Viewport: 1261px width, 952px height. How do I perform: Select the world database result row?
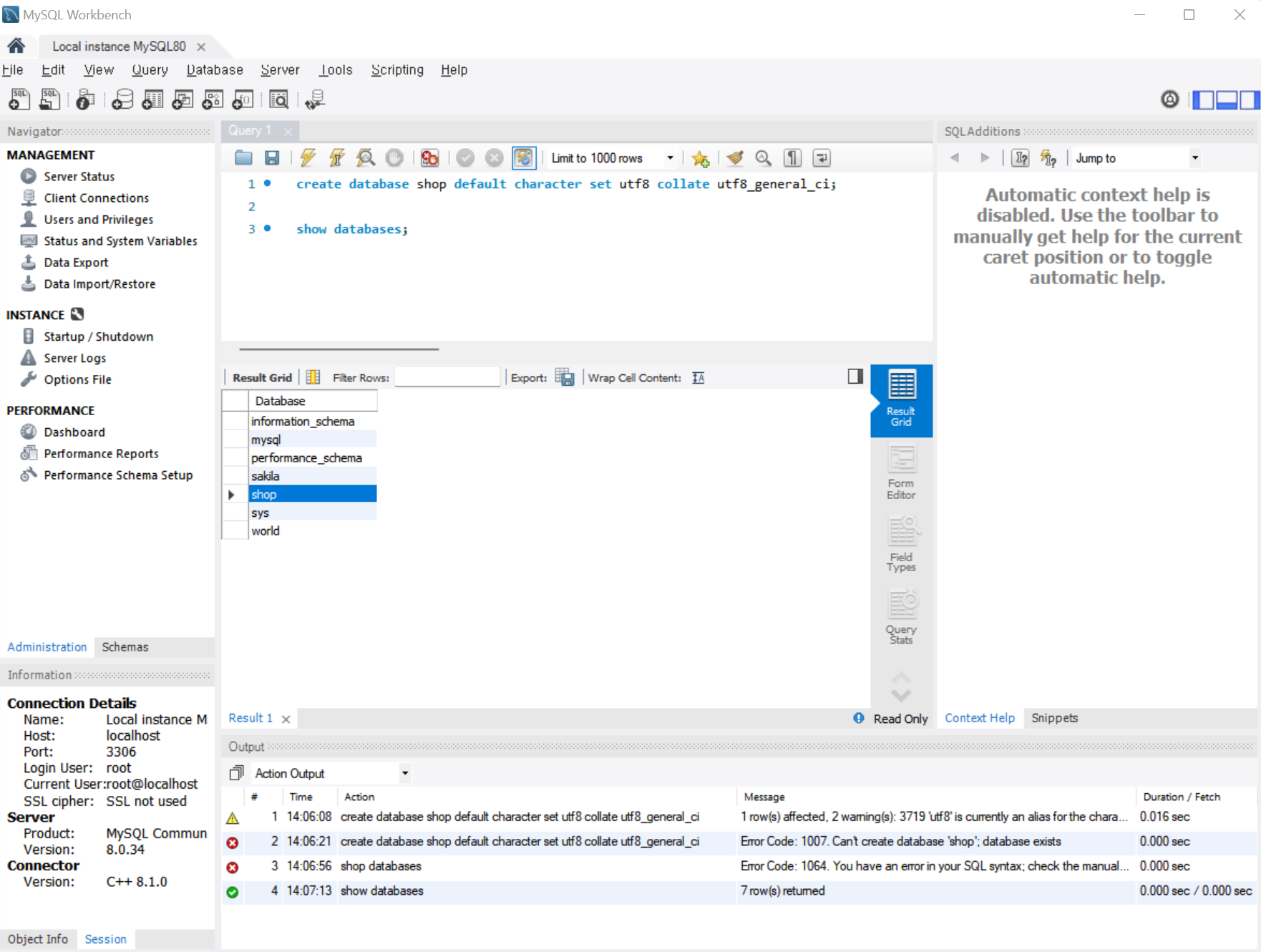(x=313, y=531)
